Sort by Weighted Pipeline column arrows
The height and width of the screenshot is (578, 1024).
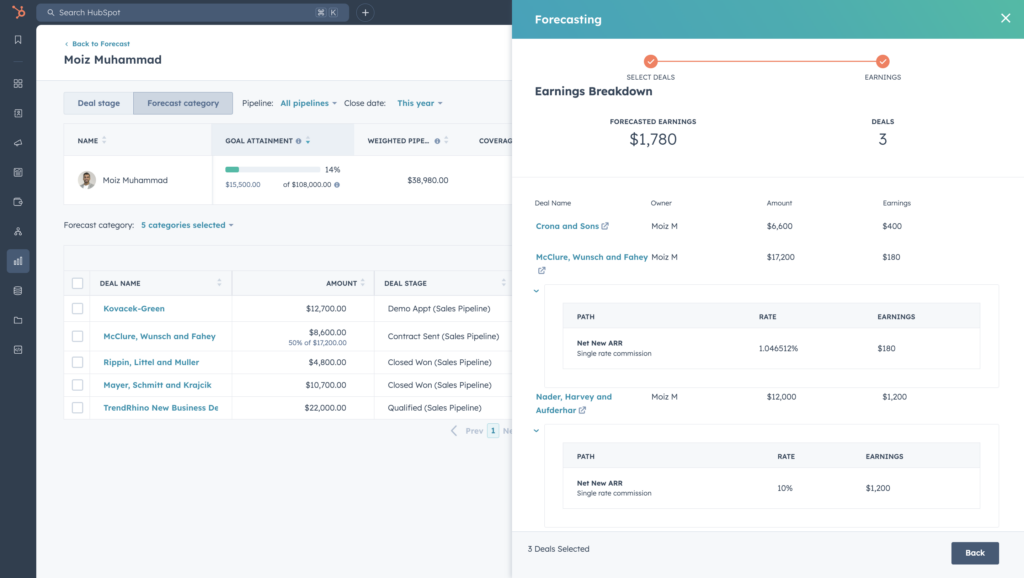click(446, 140)
